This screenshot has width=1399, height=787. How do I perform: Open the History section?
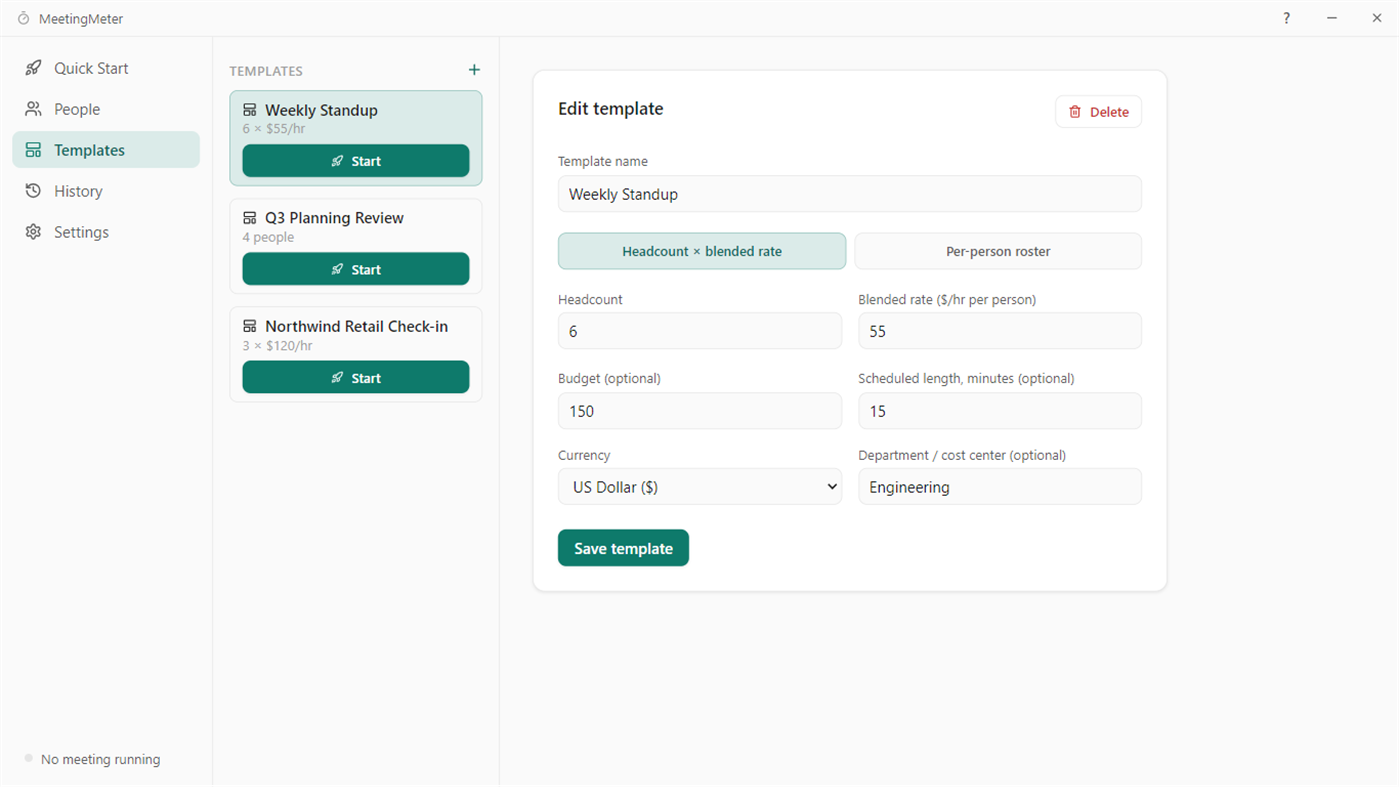tap(106, 191)
